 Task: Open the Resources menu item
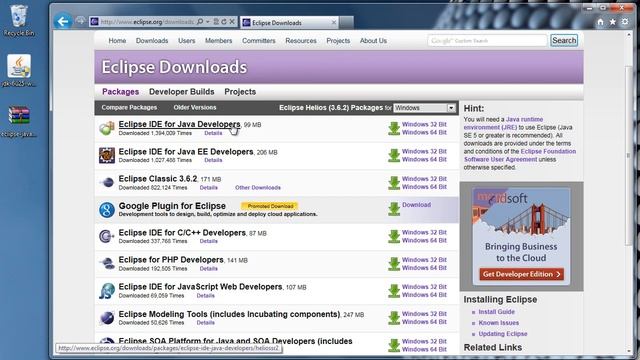(301, 41)
